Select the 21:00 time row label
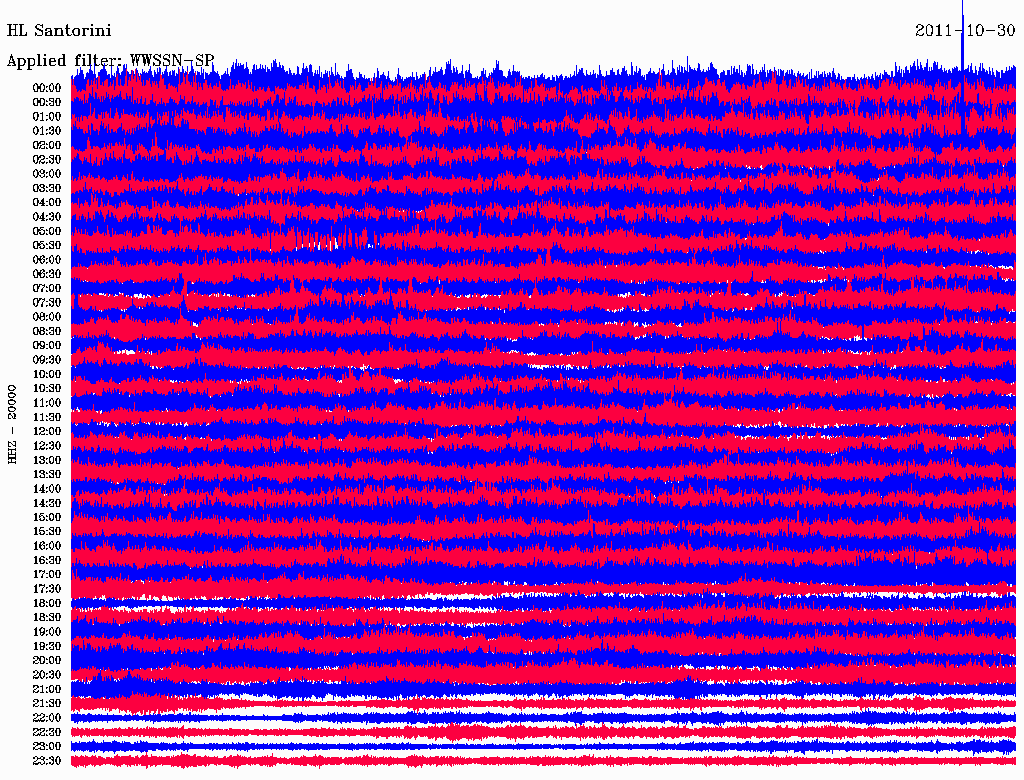 pyautogui.click(x=47, y=690)
